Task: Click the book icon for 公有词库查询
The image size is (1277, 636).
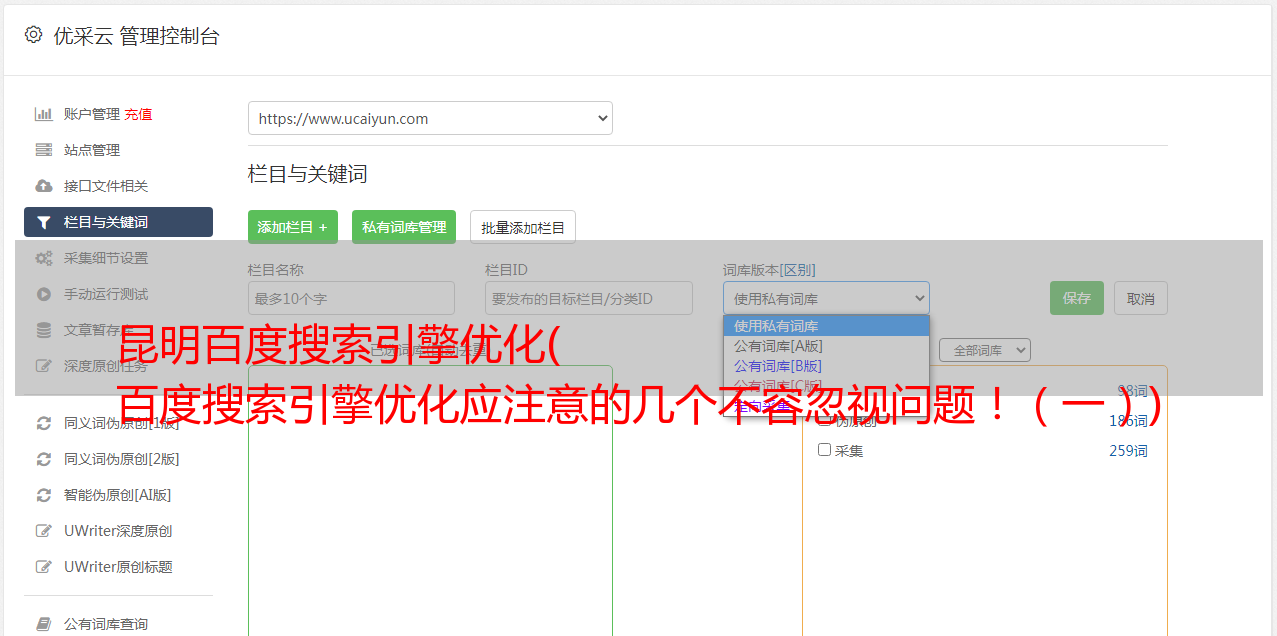Action: (44, 624)
